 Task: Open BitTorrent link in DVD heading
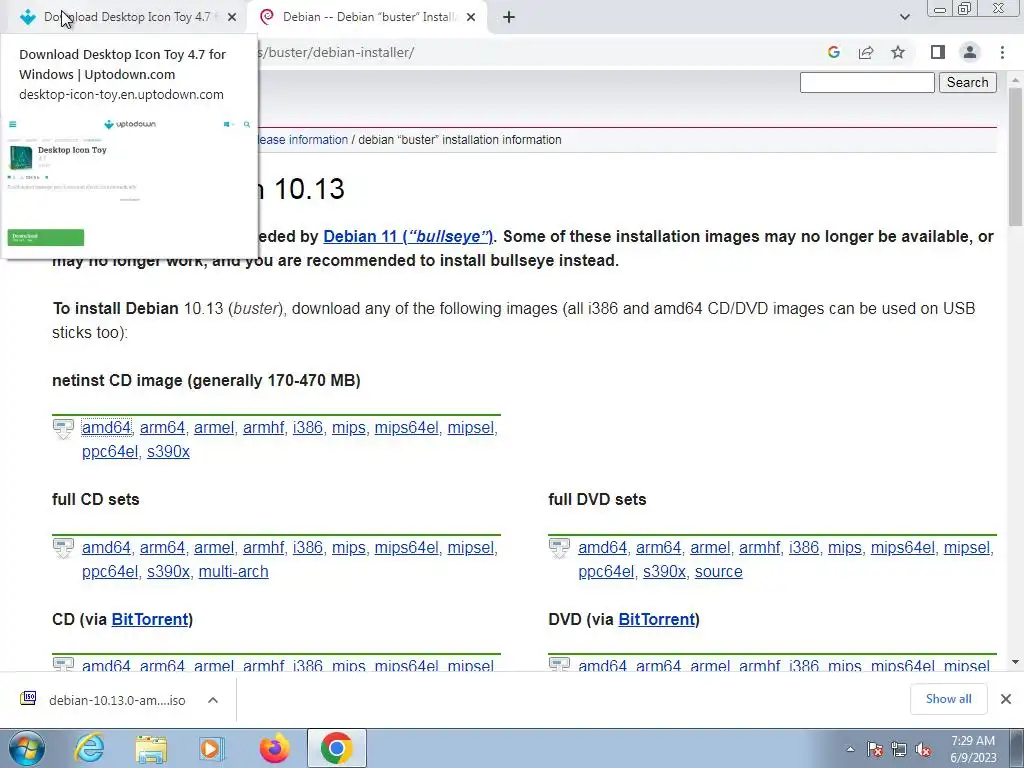656,619
